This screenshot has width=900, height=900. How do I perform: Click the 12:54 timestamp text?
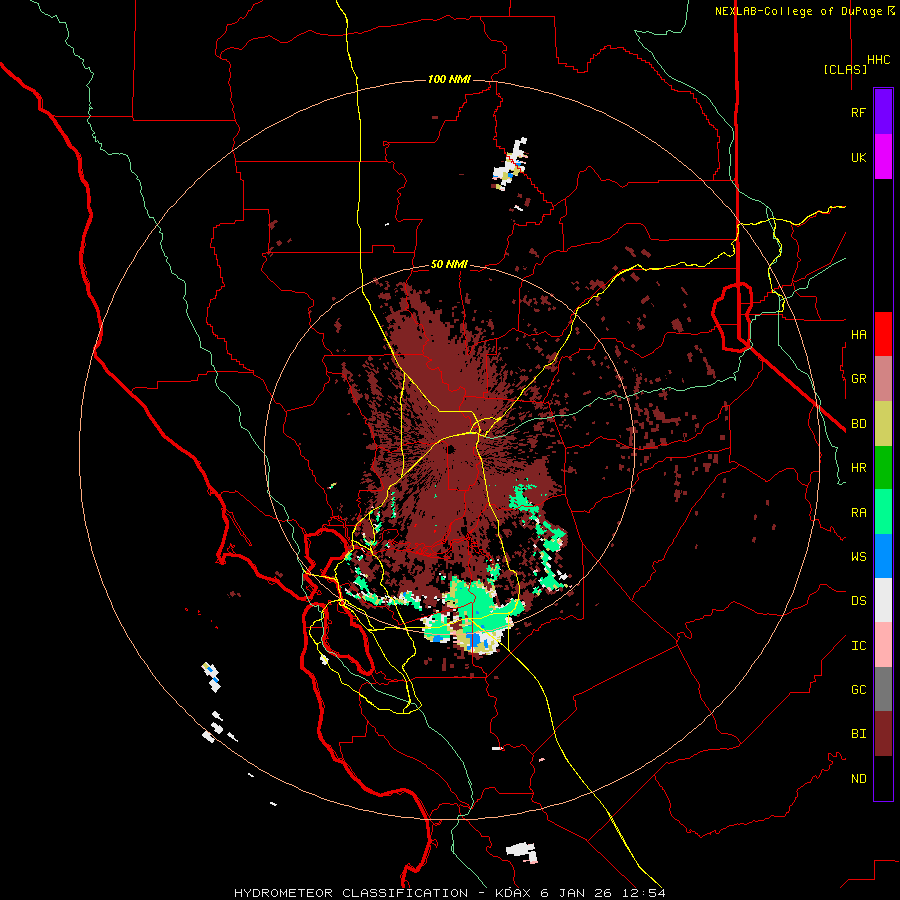click(x=642, y=893)
